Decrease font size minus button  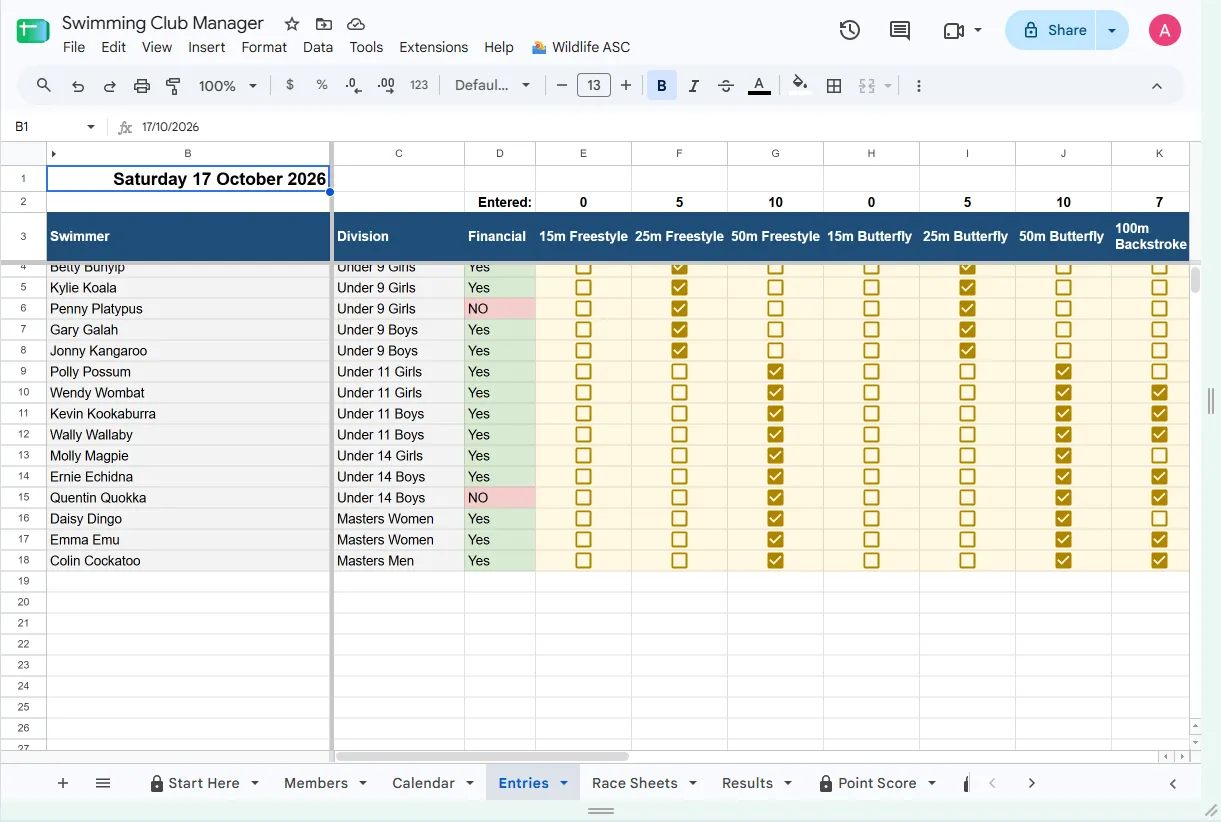tap(561, 86)
